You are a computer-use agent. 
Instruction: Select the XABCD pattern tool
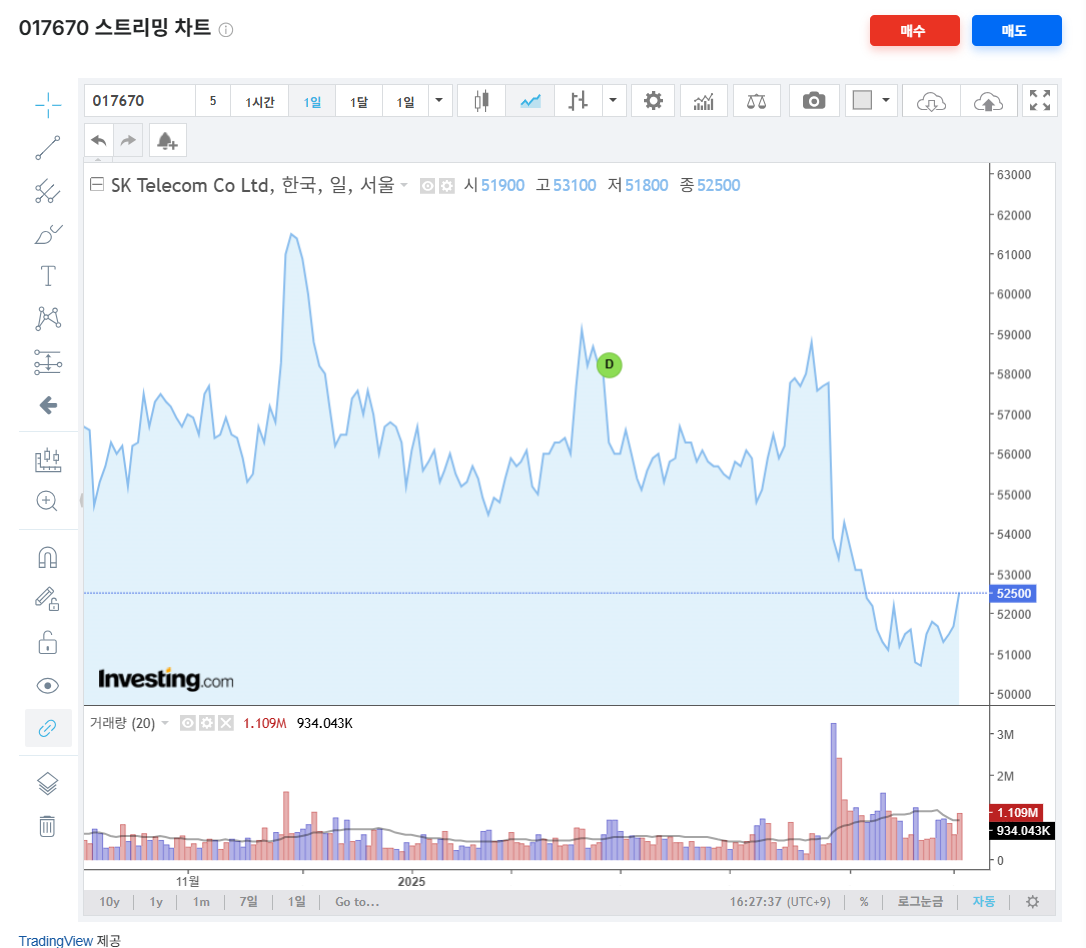47,318
